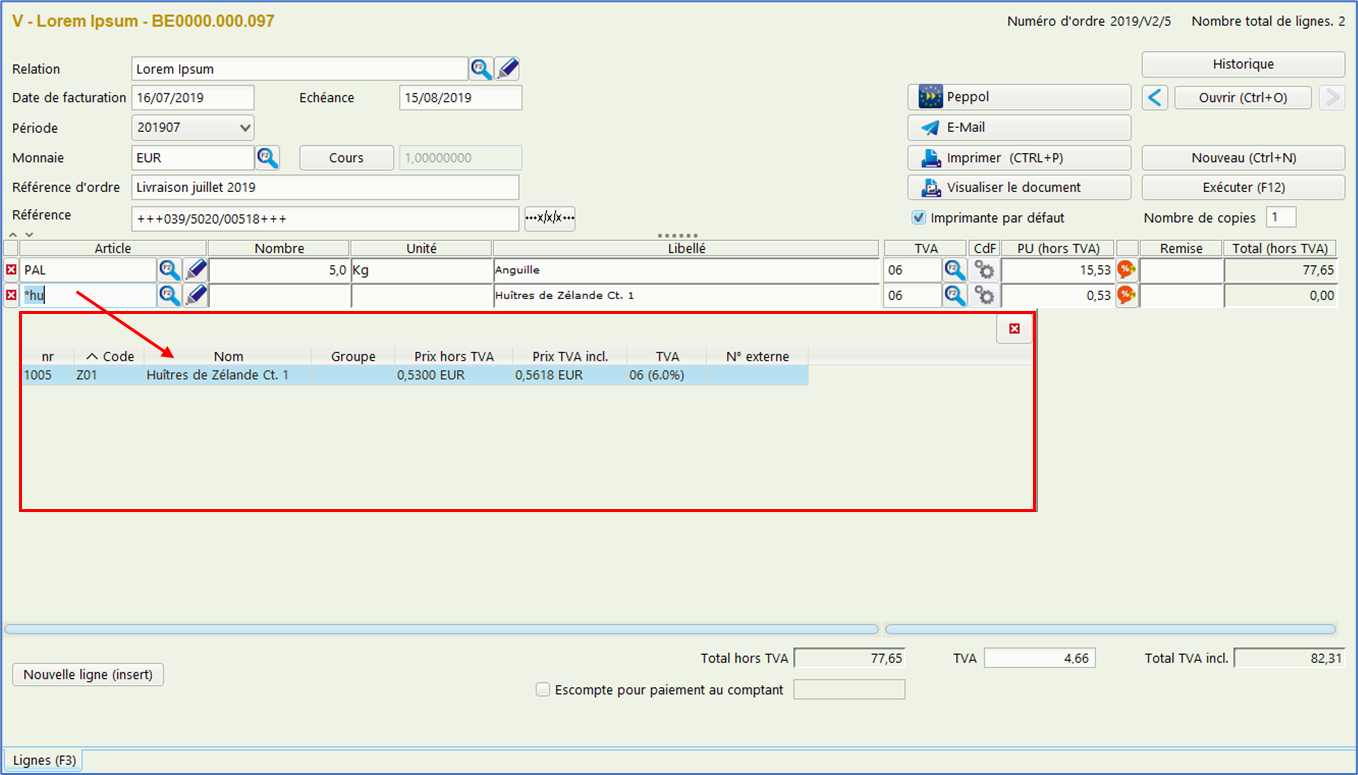Click Visualiser le document
Screen dimensions: 1358x775
[1019, 187]
